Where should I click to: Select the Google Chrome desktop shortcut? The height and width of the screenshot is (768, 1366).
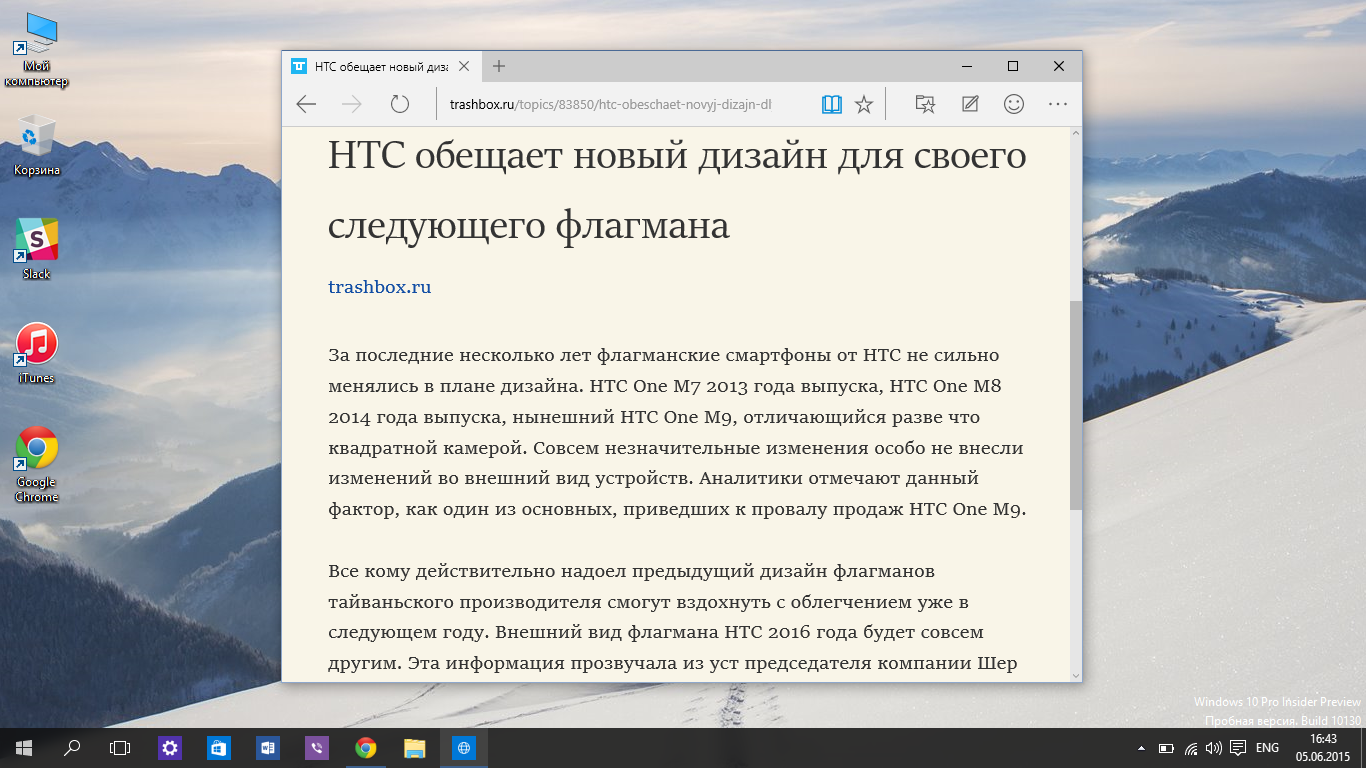36,465
